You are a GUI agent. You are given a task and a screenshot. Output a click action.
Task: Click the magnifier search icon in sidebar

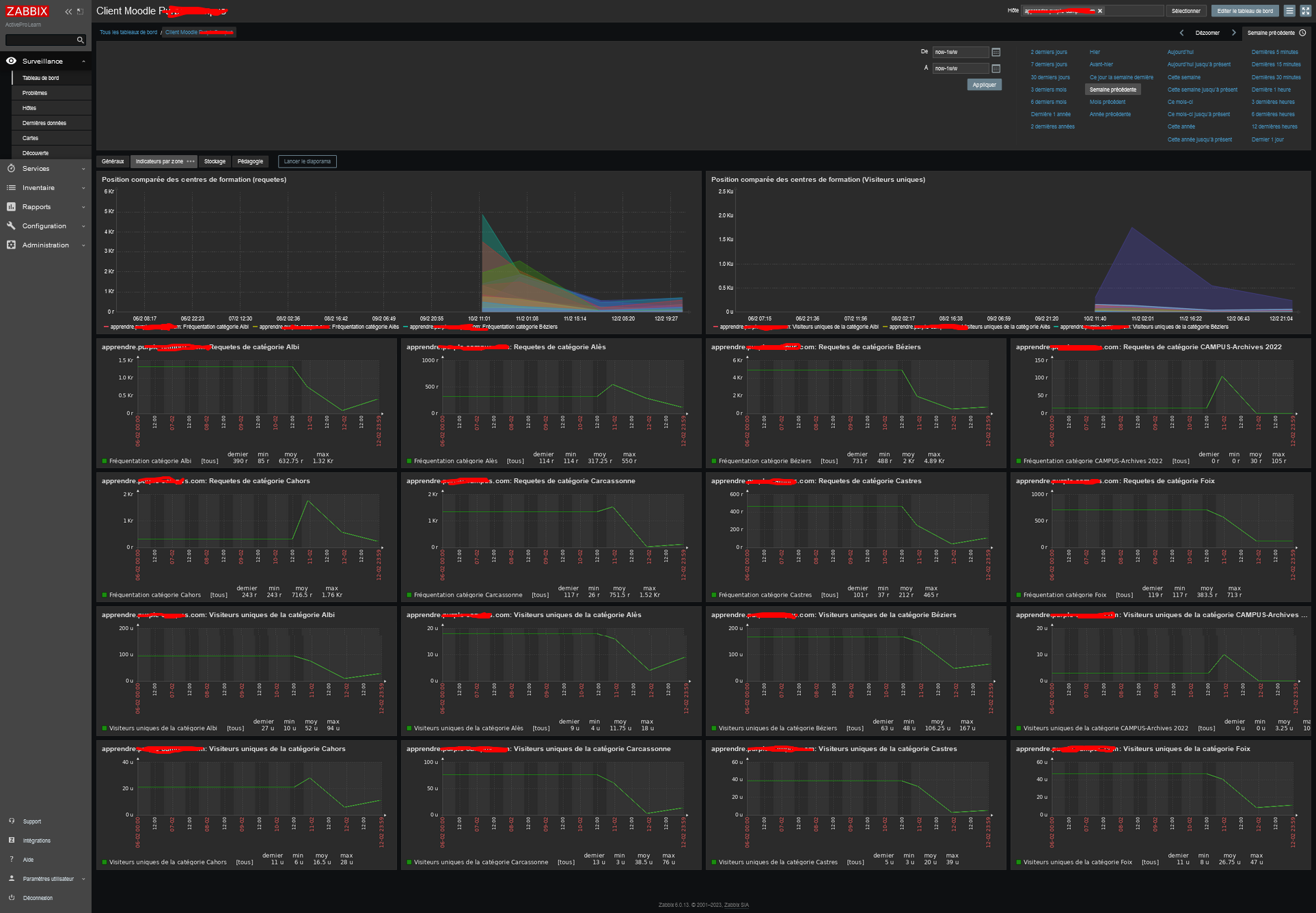[x=80, y=40]
